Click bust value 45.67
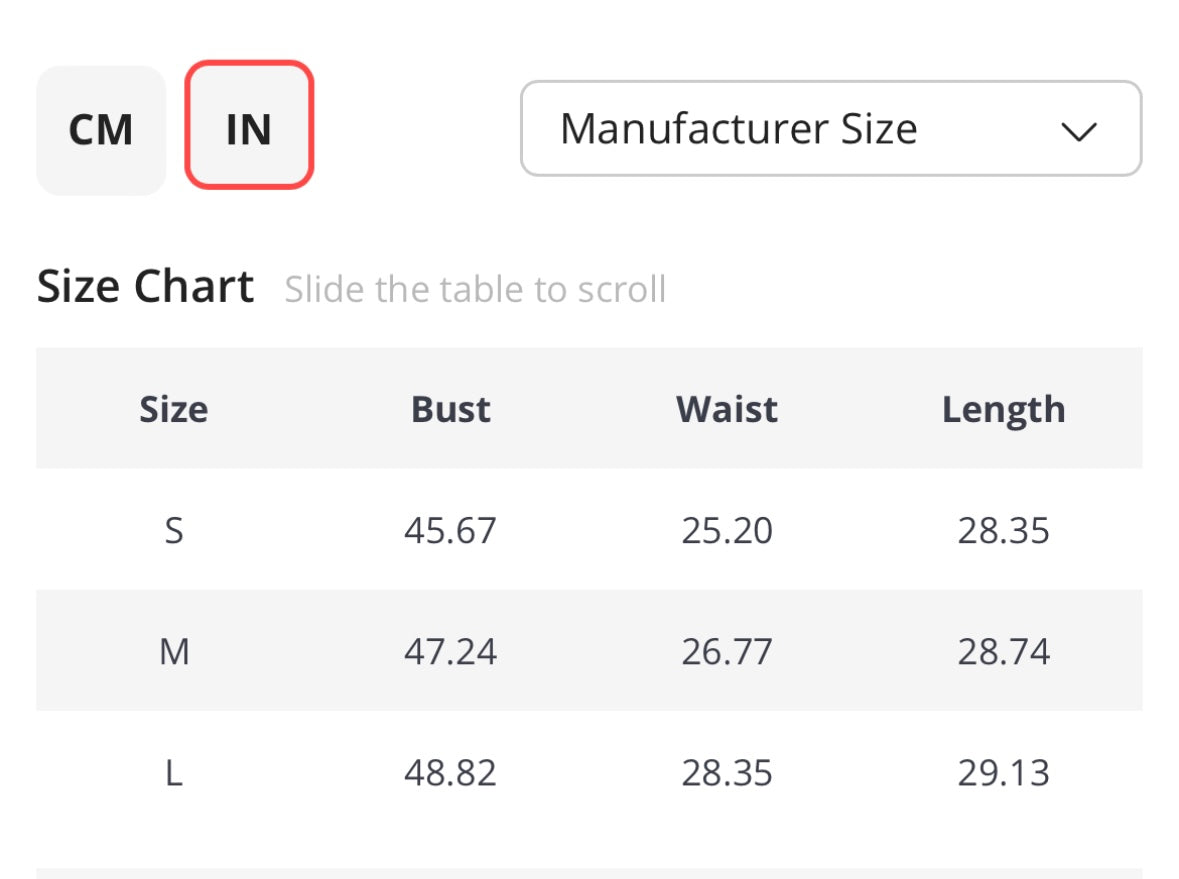The width and height of the screenshot is (1179, 879). (450, 530)
